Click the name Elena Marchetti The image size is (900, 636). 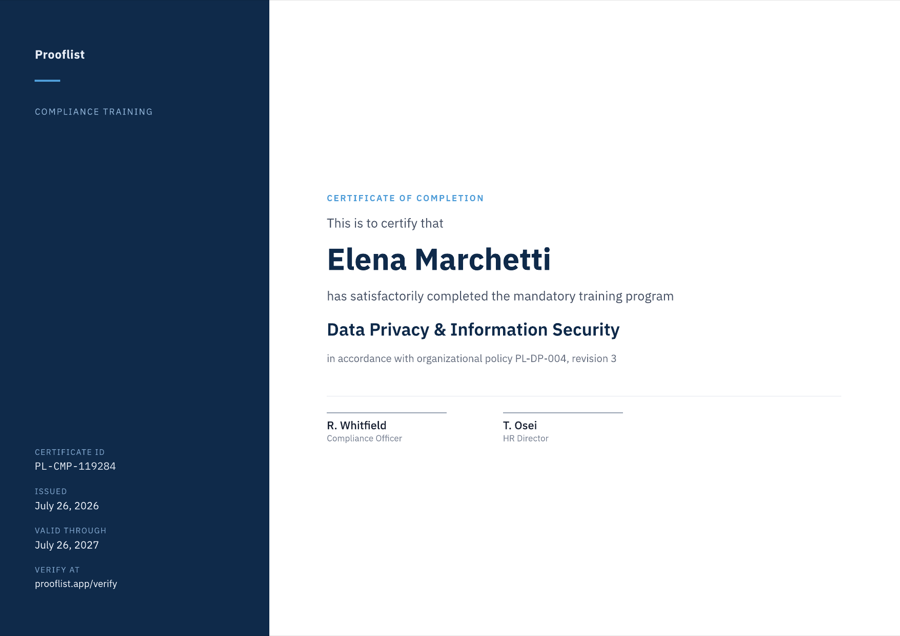[x=439, y=259]
